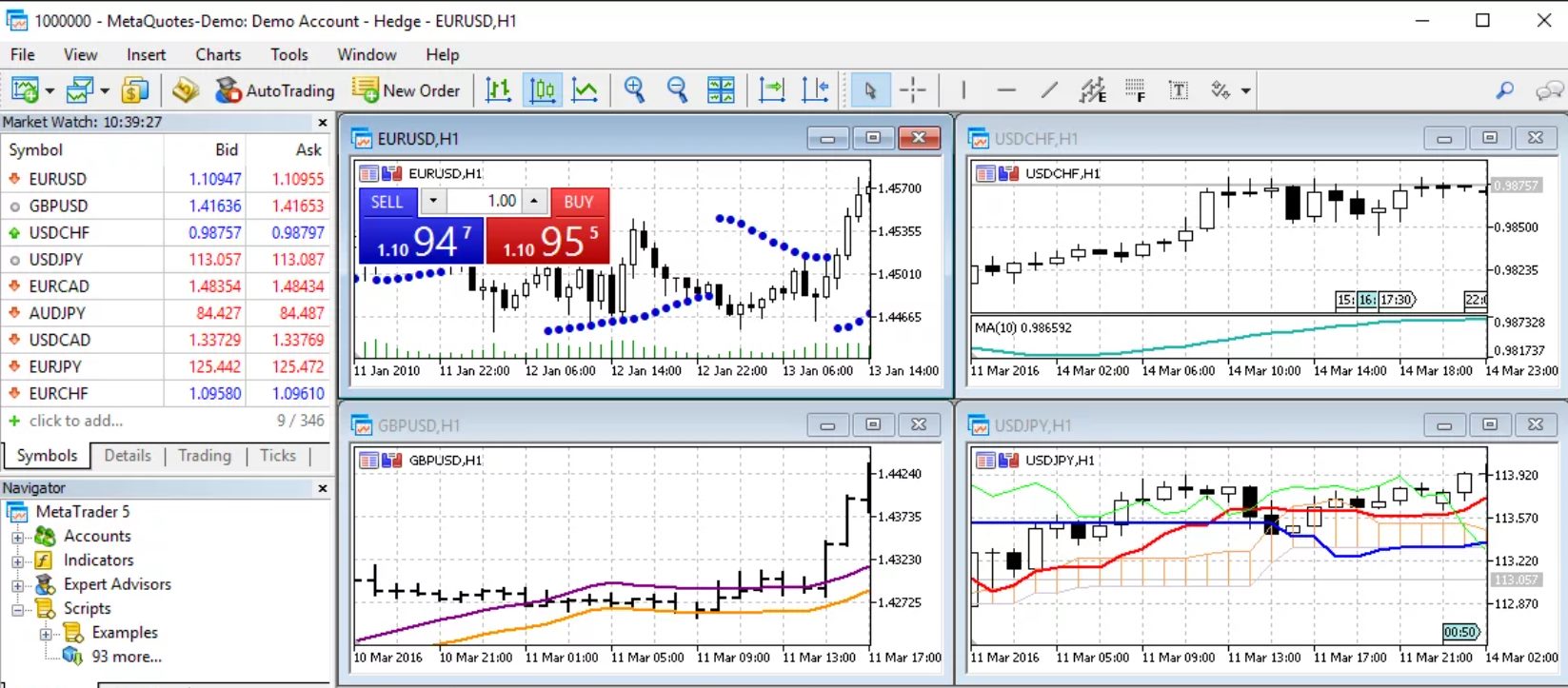Expand the Profiles dropdown arrow

tap(105, 91)
